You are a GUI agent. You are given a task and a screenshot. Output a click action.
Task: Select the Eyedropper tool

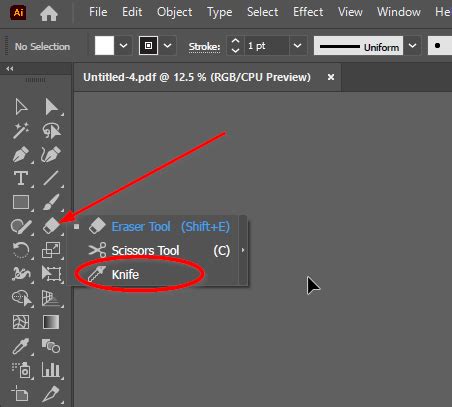[x=21, y=346]
